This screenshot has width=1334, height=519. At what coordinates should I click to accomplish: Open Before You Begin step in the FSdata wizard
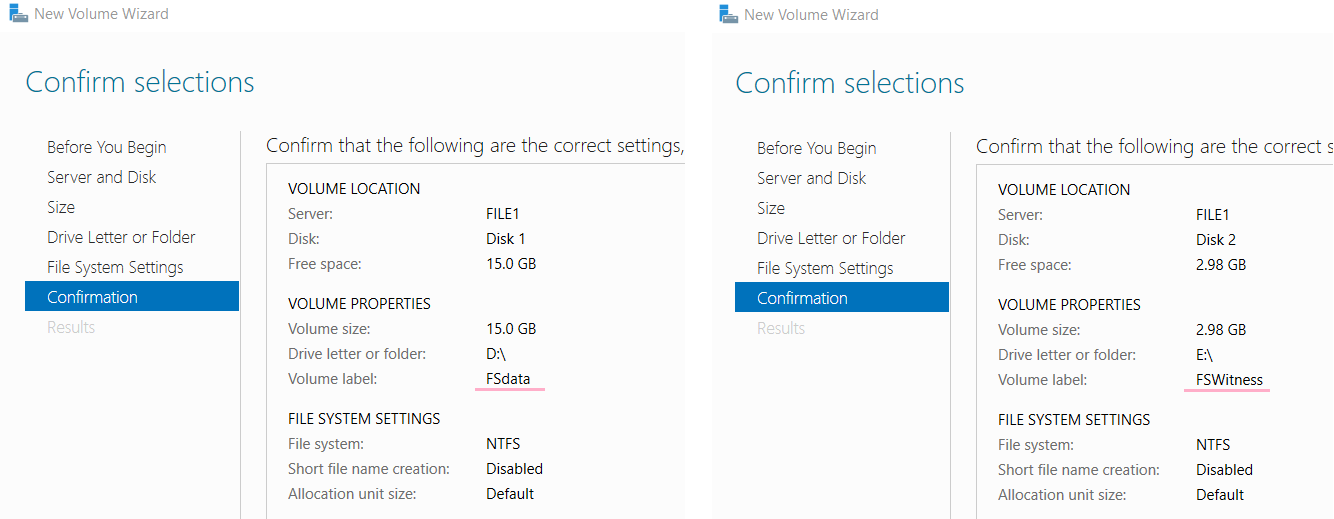coord(106,147)
